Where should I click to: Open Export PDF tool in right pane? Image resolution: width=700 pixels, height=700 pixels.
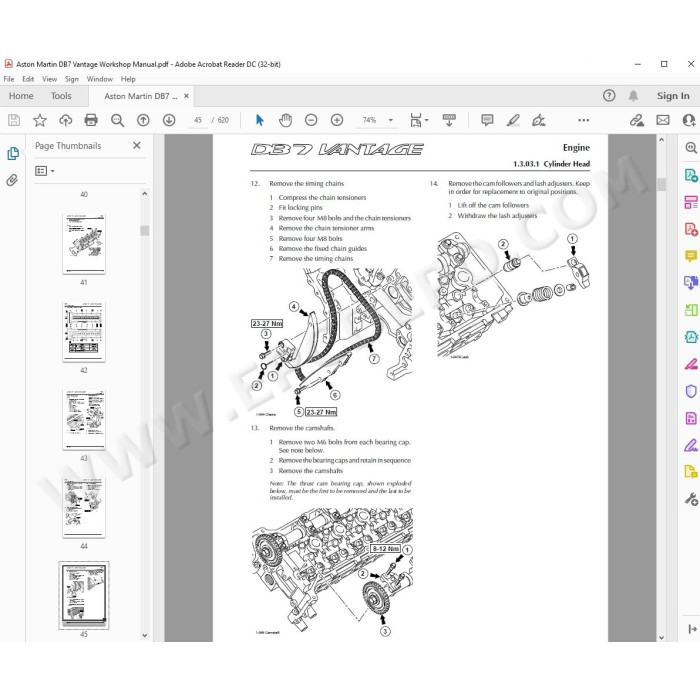point(691,175)
